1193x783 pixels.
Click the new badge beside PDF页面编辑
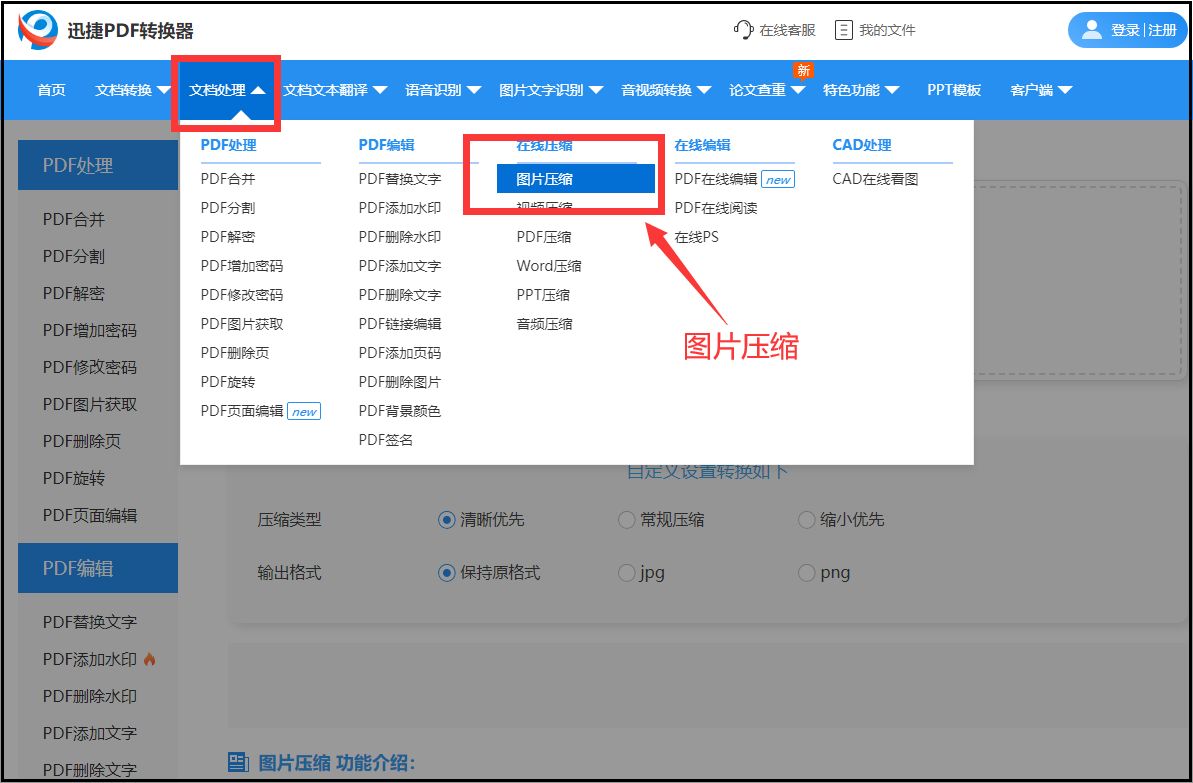(x=303, y=410)
